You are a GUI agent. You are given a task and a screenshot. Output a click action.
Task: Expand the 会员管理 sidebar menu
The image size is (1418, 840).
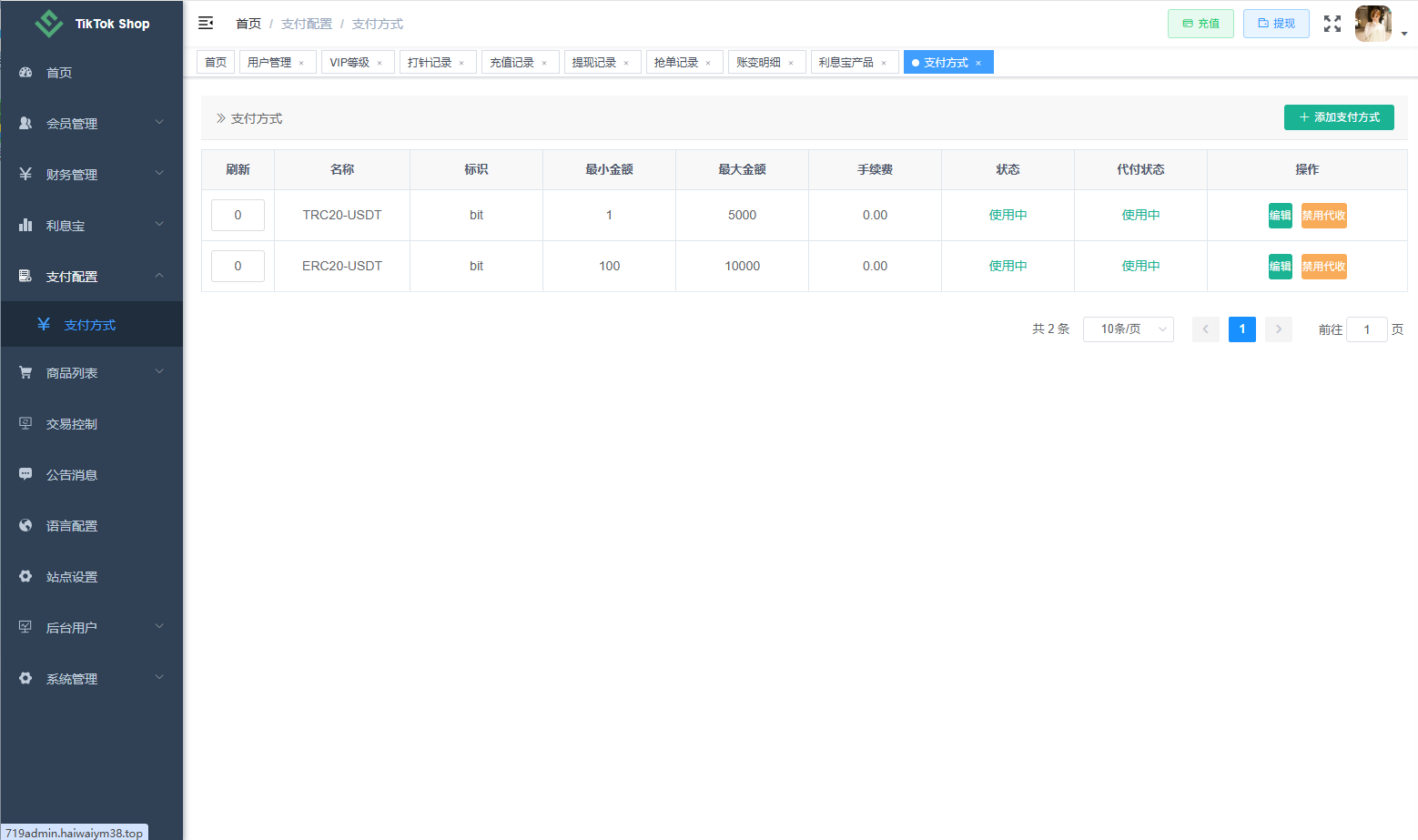click(91, 124)
